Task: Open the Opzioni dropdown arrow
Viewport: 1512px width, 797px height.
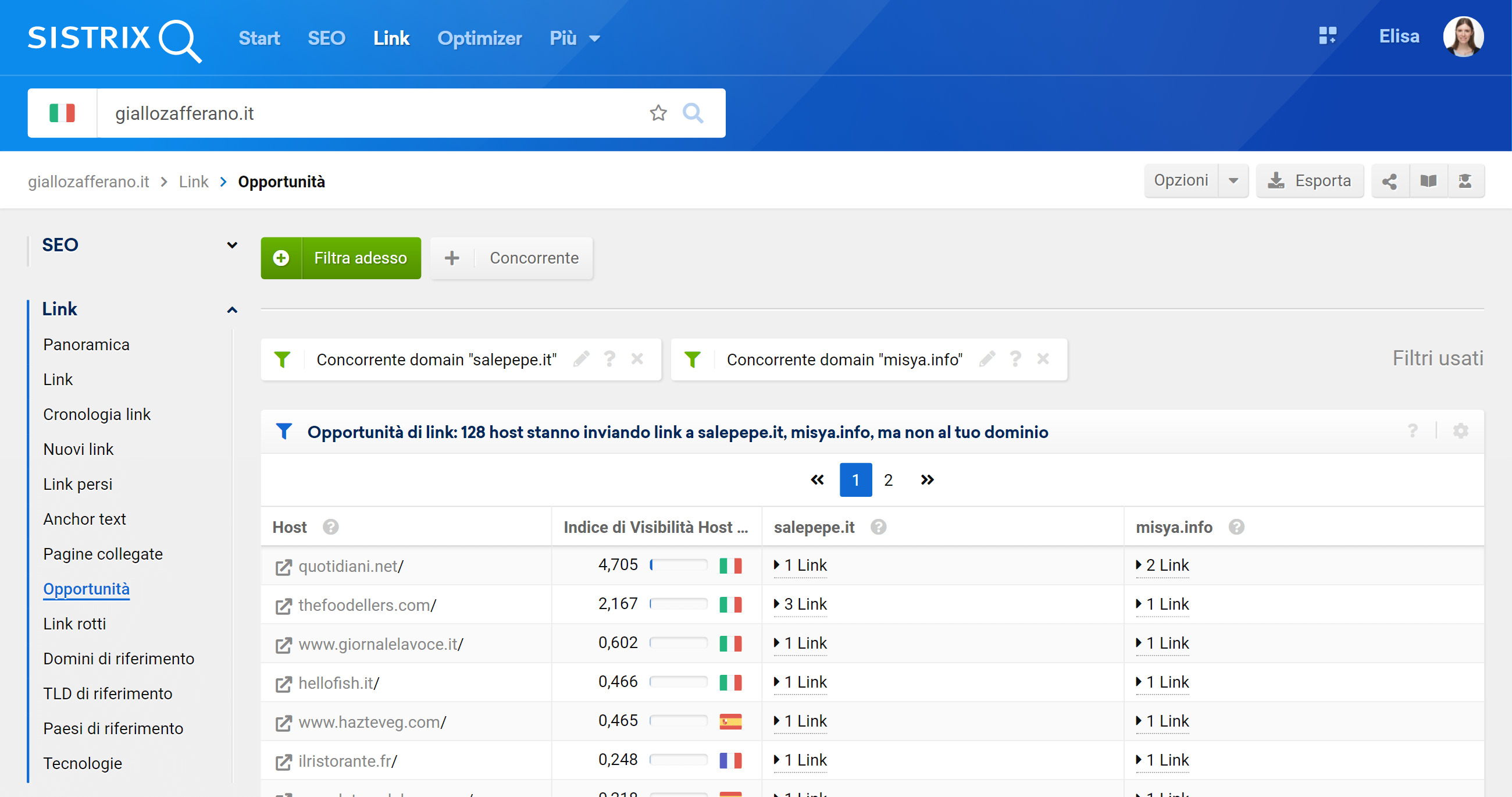Action: coord(1233,181)
